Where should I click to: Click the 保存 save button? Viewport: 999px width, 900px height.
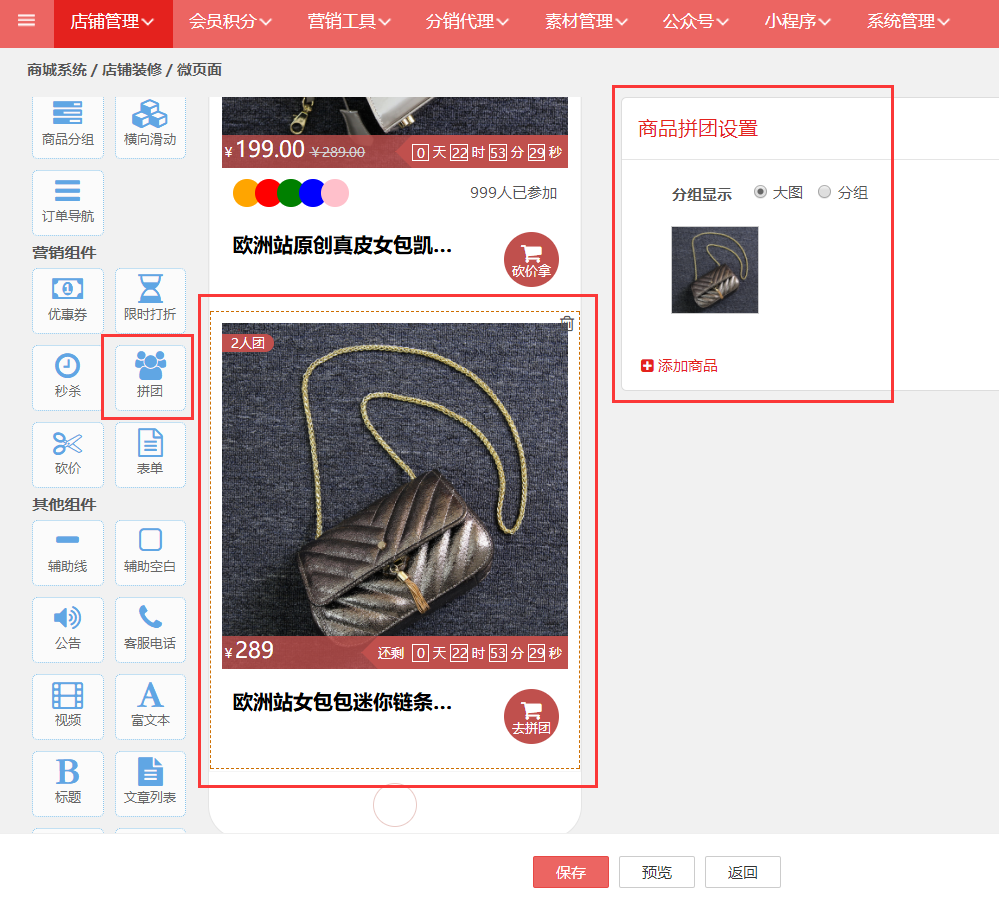click(x=570, y=872)
